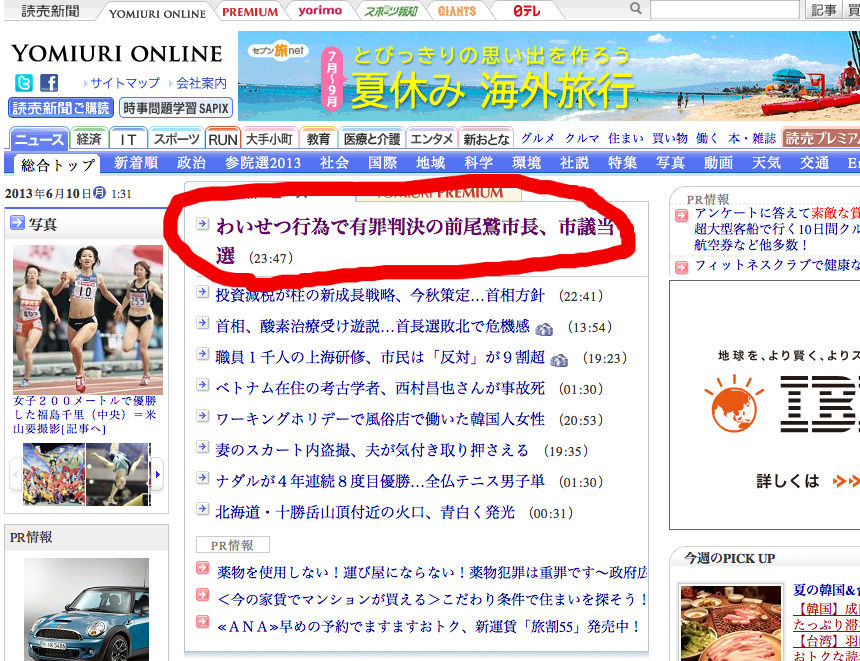Click the red bullet beside アンケート PR item
The image size is (860, 661).
click(681, 216)
